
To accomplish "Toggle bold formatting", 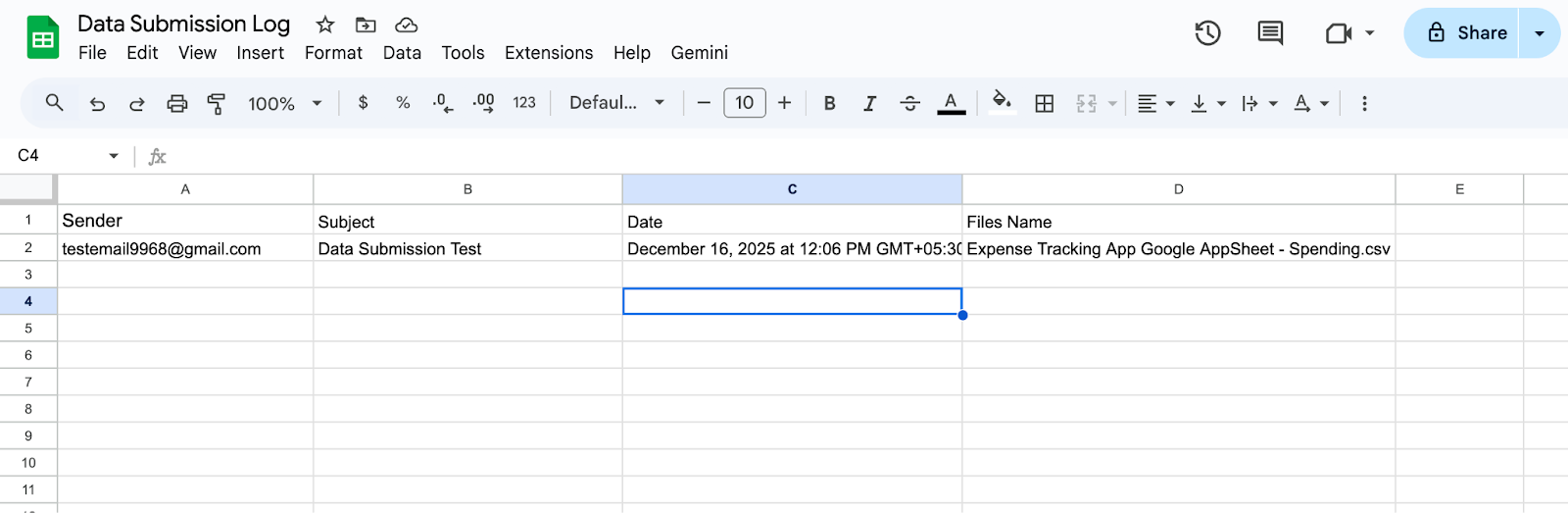I will pos(830,103).
